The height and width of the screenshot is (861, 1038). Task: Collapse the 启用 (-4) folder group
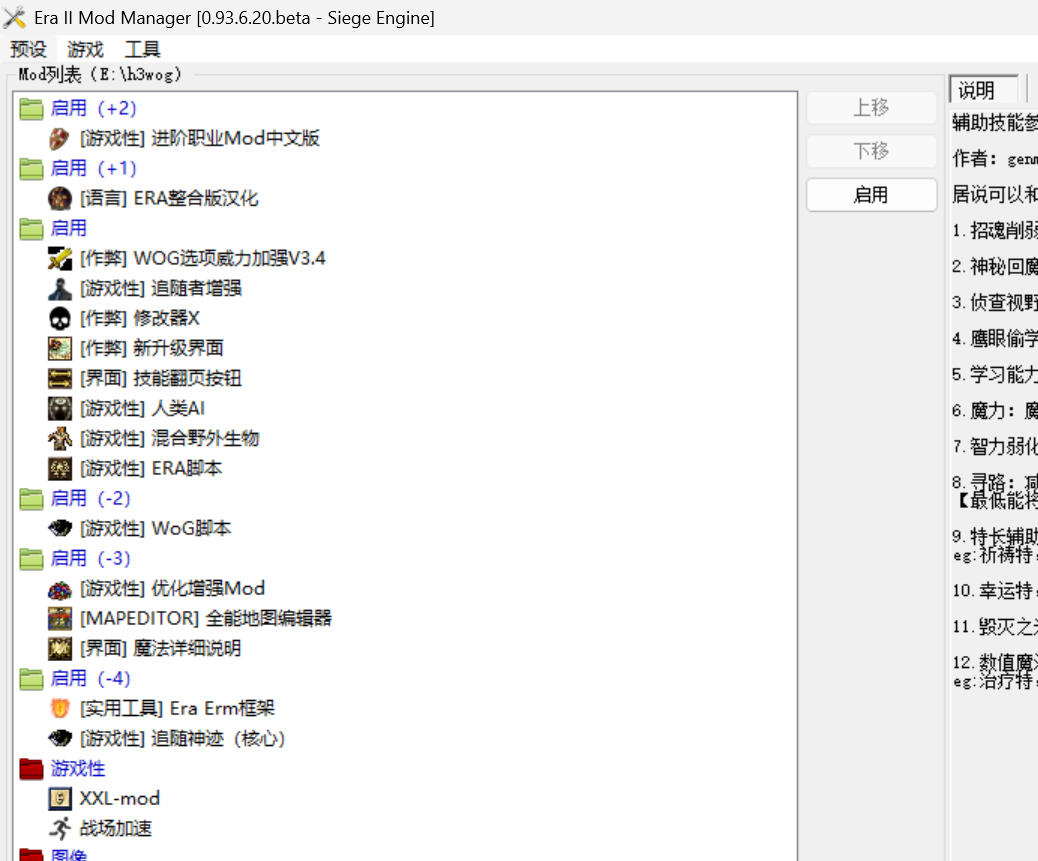click(31, 678)
